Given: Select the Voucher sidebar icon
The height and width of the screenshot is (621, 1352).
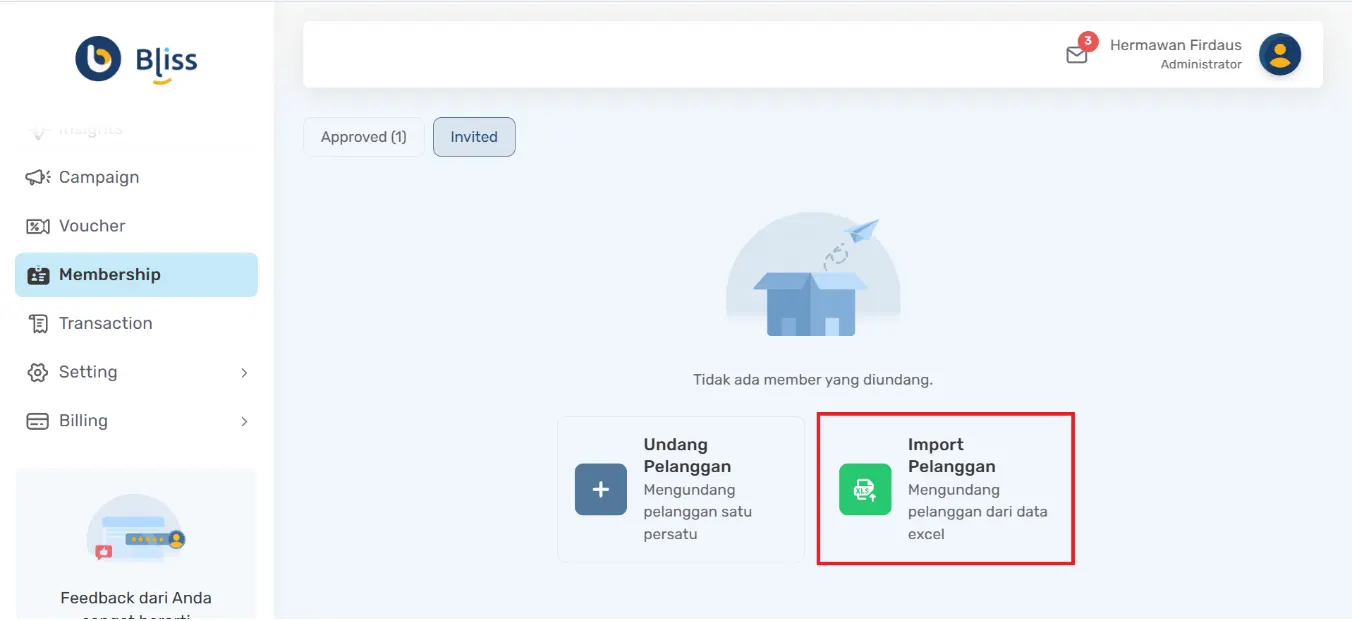Looking at the screenshot, I should tap(37, 225).
